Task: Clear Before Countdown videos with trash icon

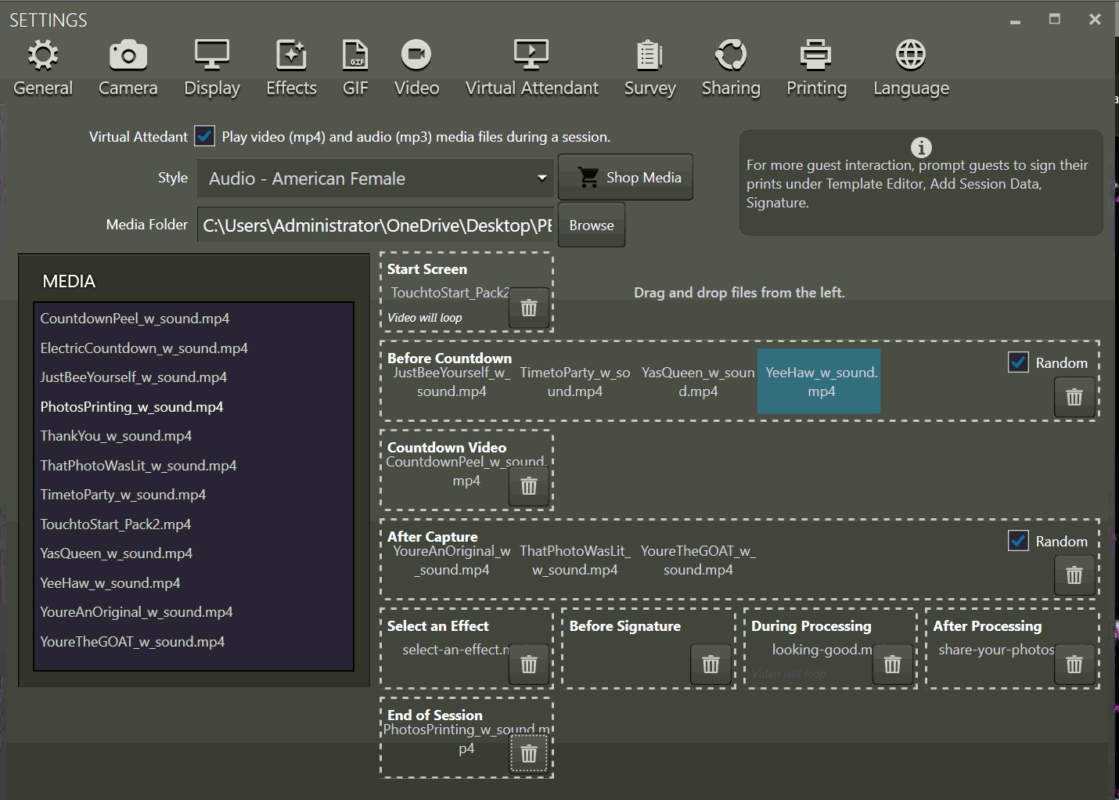Action: (1074, 397)
